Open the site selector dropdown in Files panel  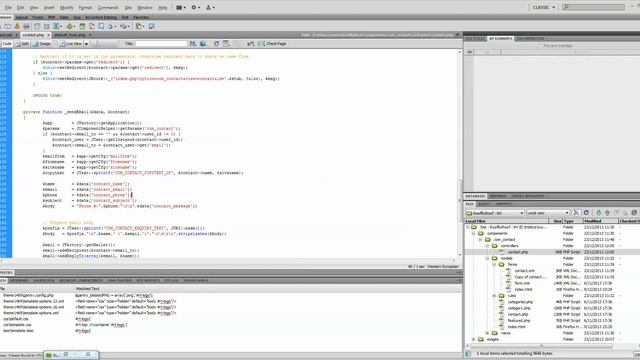(495, 213)
